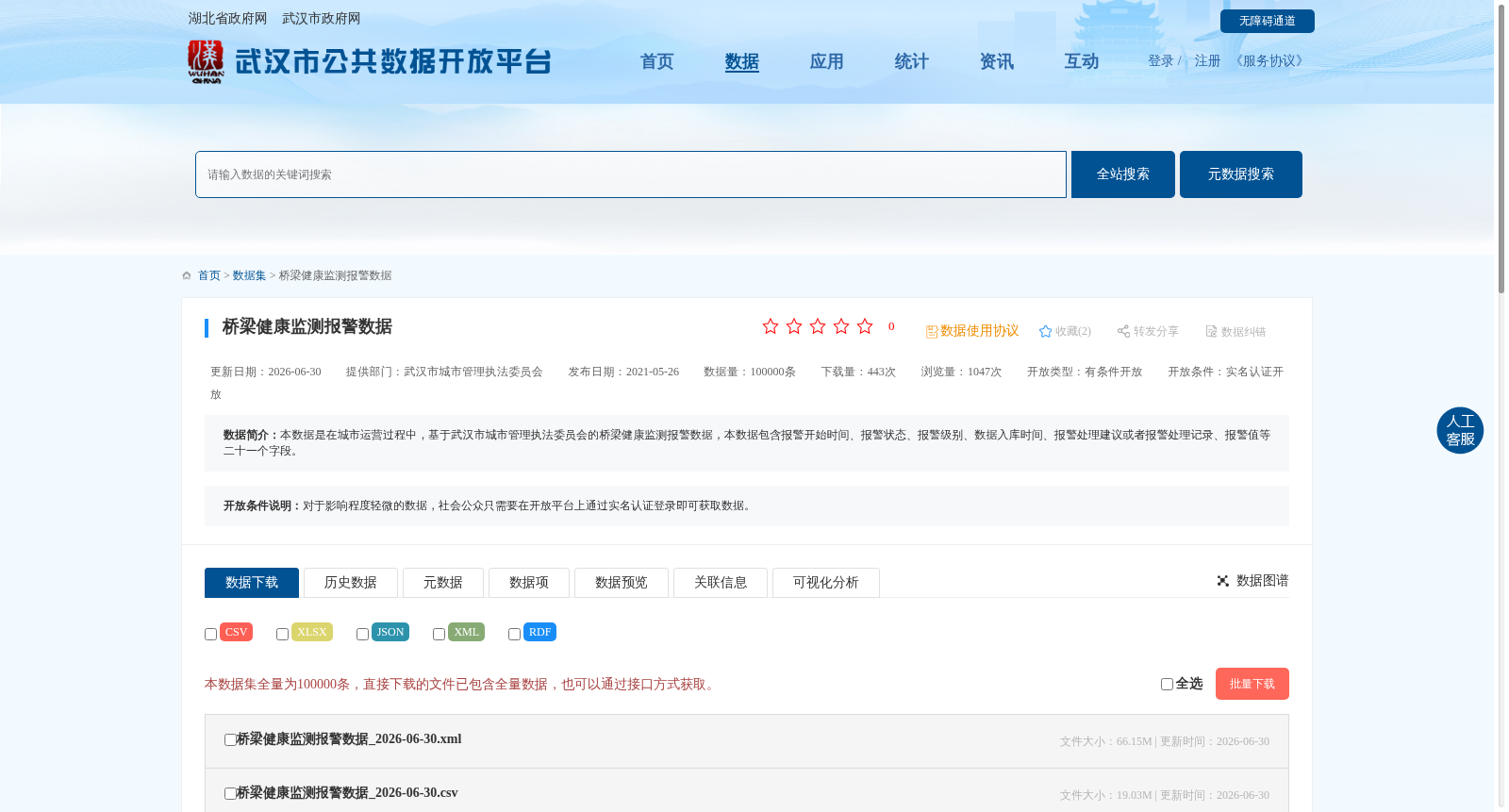Switch to 历史数据 tab
The width and height of the screenshot is (1509, 812).
(x=351, y=583)
